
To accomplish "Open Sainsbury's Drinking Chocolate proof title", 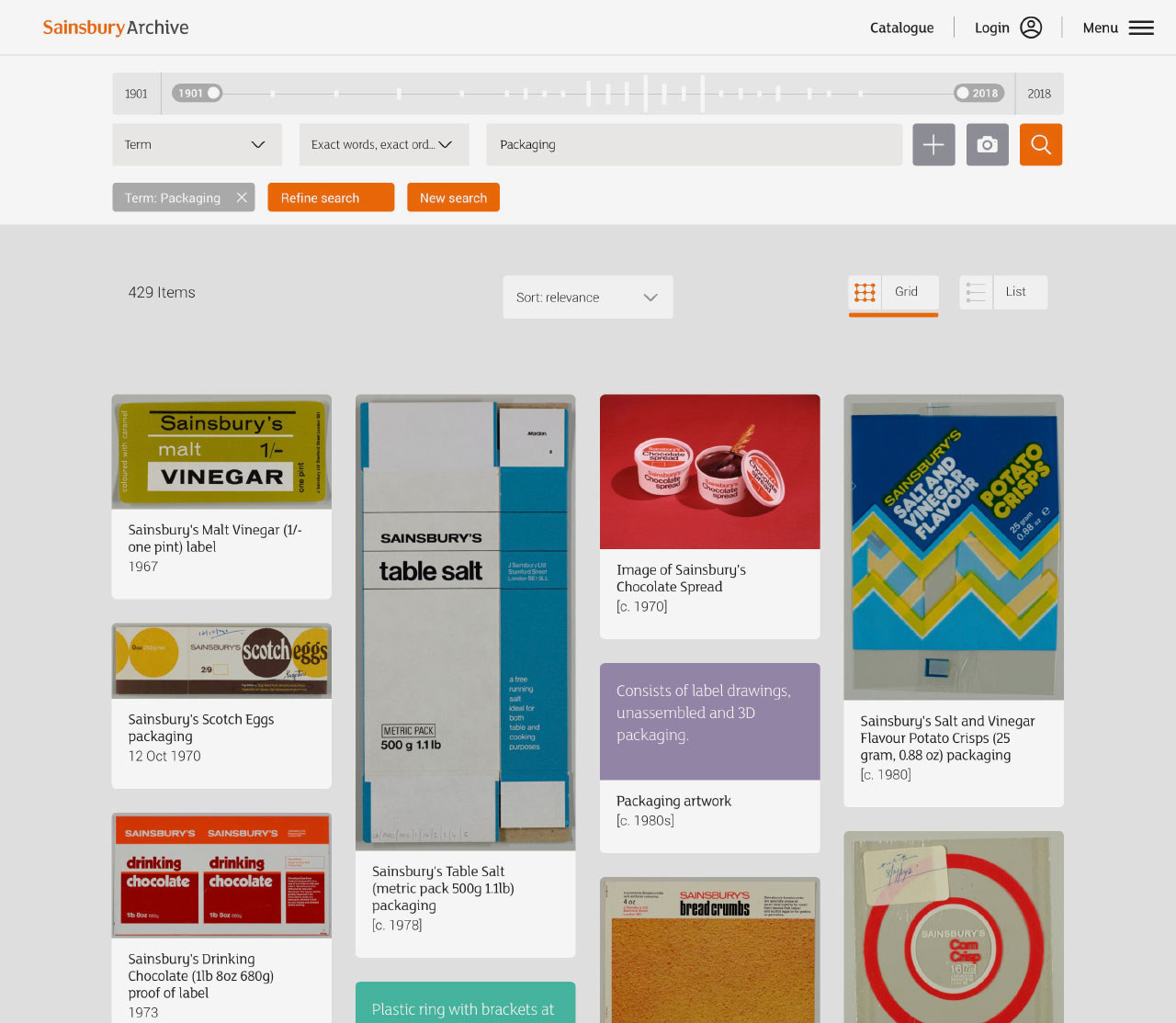I will coord(201,975).
